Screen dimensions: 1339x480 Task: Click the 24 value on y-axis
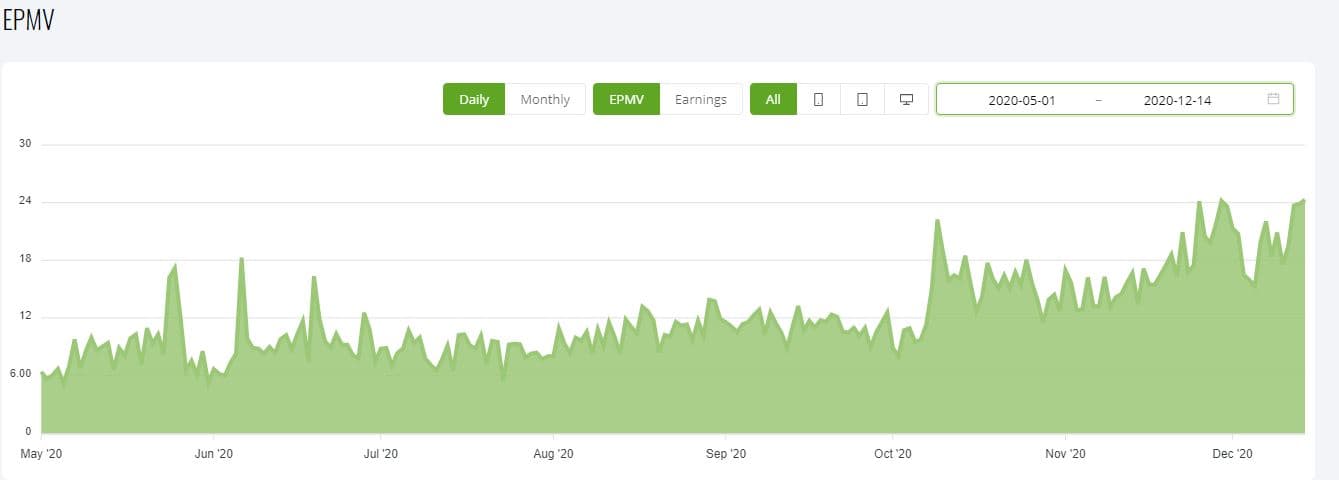(x=25, y=201)
